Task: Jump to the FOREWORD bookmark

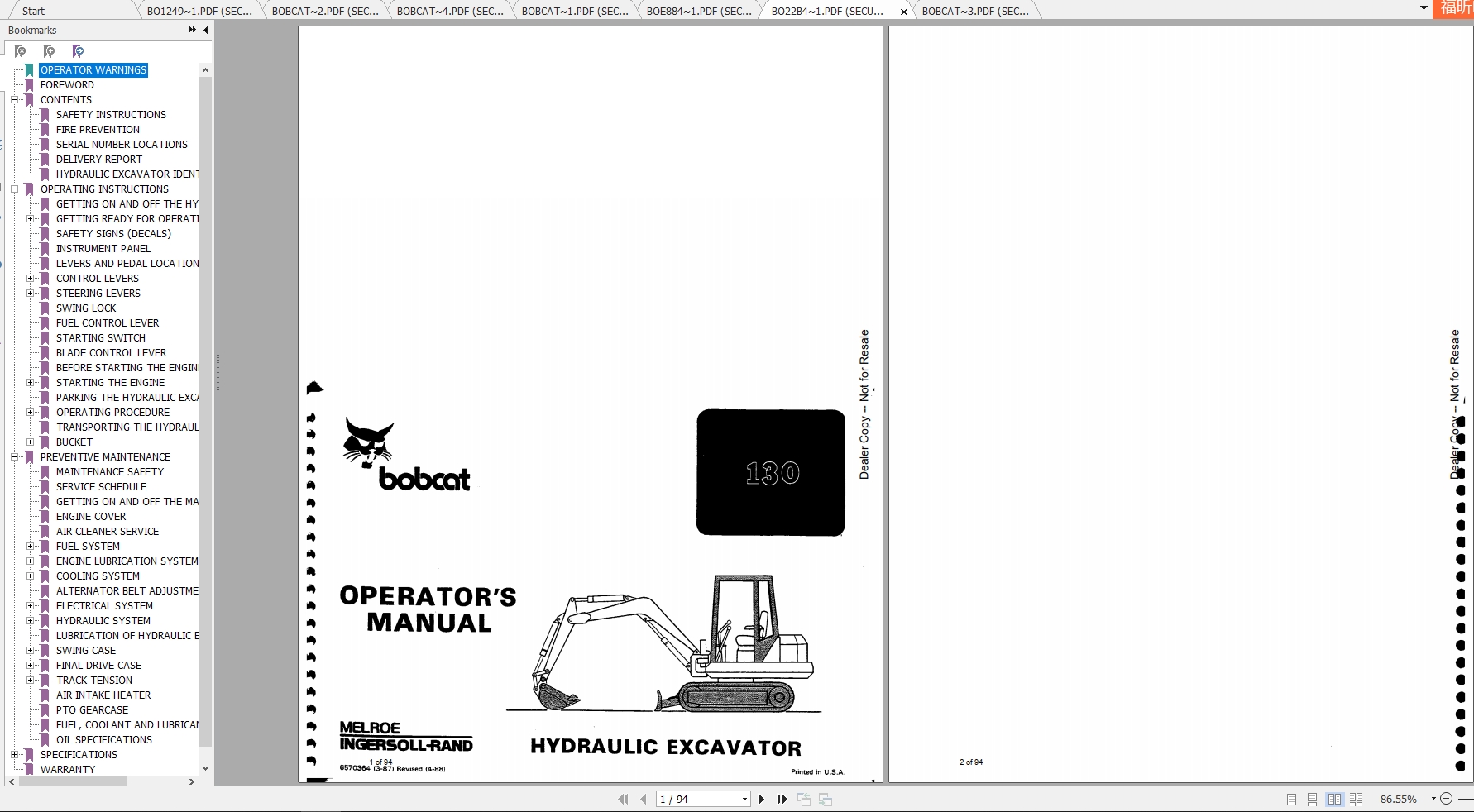Action: coord(67,84)
